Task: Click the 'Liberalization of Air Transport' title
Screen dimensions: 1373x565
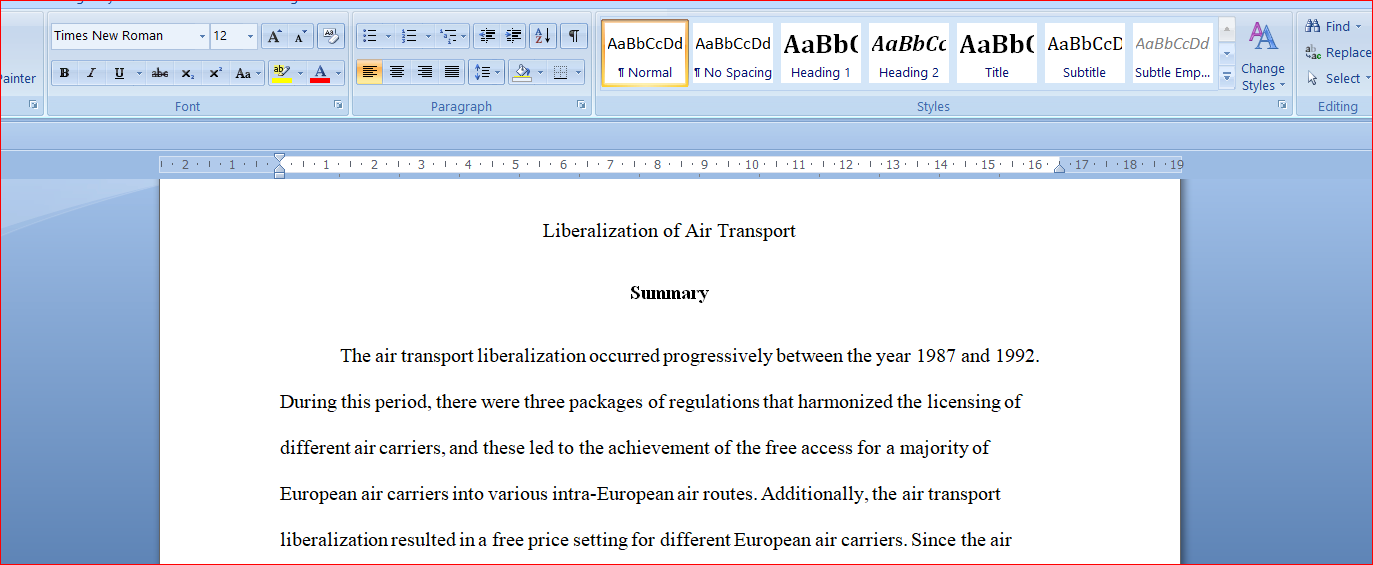Action: pyautogui.click(x=669, y=231)
